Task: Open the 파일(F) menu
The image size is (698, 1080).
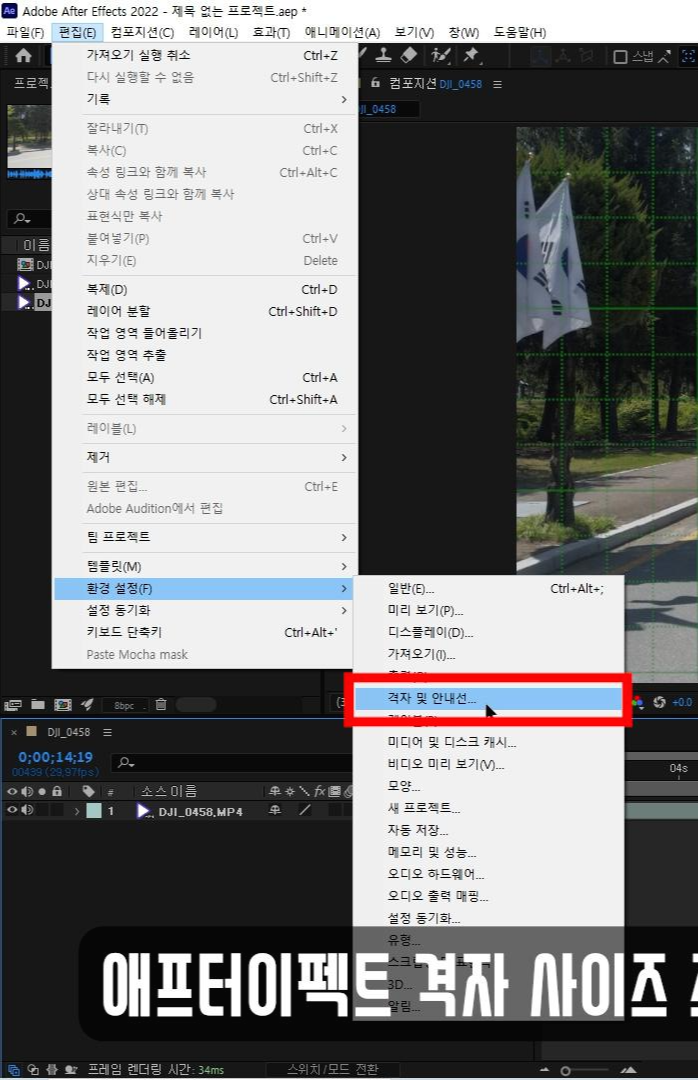Action: pos(25,32)
